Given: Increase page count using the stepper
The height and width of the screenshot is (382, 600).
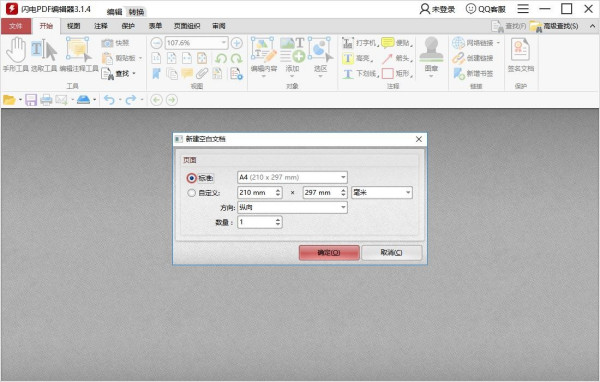Looking at the screenshot, I should tap(278, 220).
